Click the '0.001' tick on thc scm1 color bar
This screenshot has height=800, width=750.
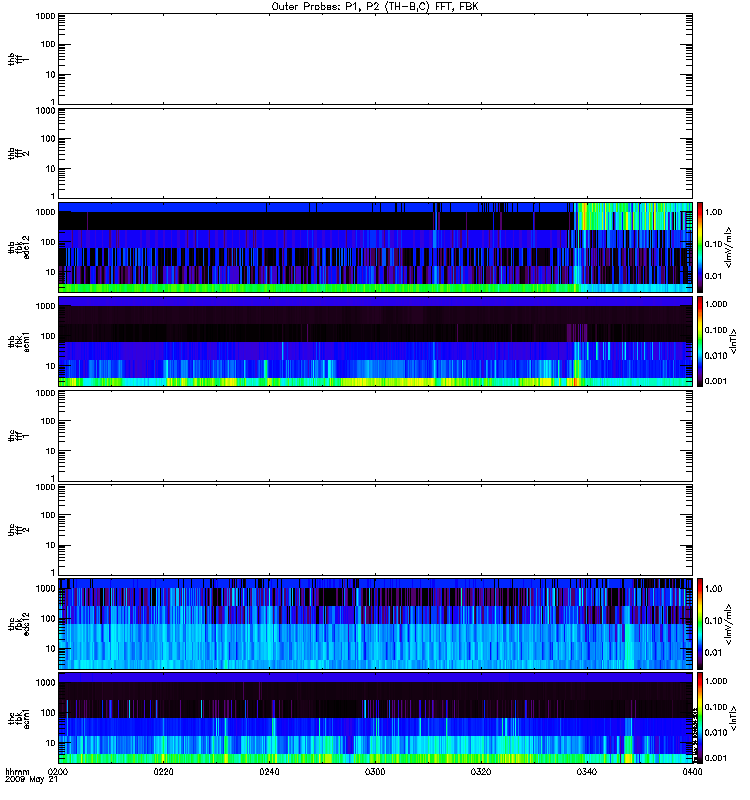[x=716, y=758]
